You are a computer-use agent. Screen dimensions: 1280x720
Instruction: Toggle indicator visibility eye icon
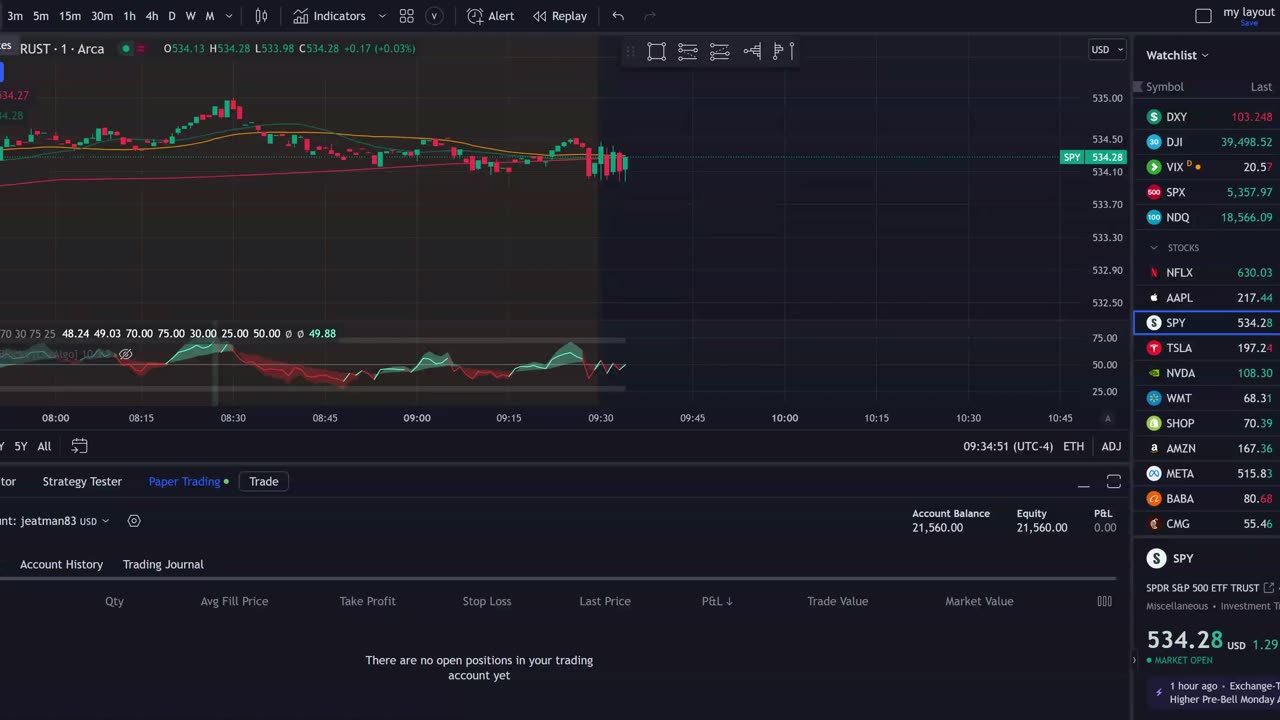[126, 354]
